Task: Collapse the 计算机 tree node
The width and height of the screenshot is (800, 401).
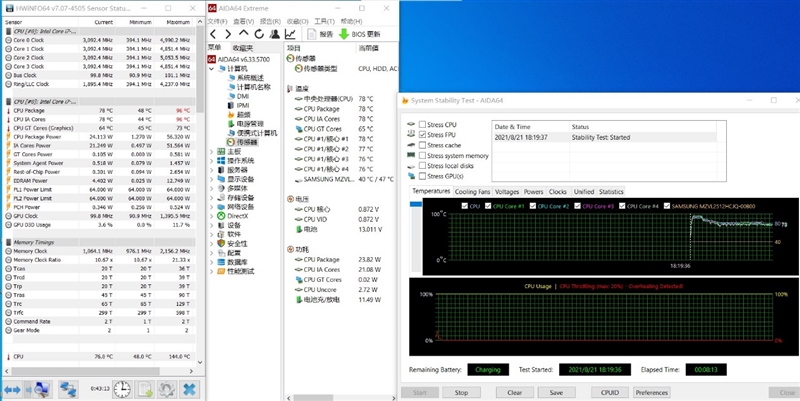Action: (213, 68)
